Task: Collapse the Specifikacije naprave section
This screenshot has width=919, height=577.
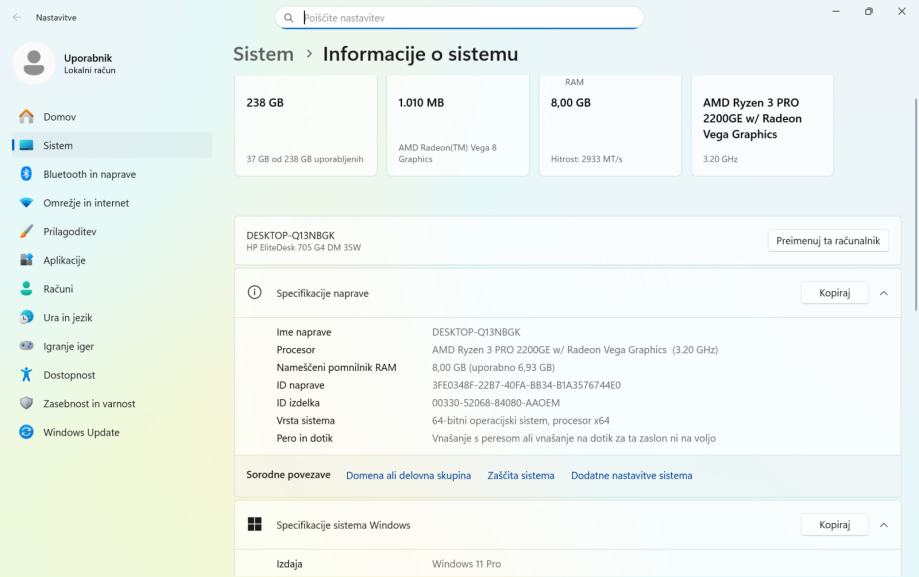Action: tap(883, 293)
